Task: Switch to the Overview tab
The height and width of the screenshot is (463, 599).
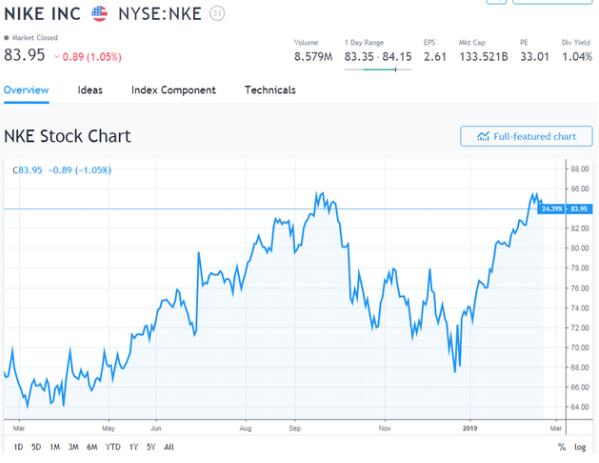Action: (x=26, y=90)
